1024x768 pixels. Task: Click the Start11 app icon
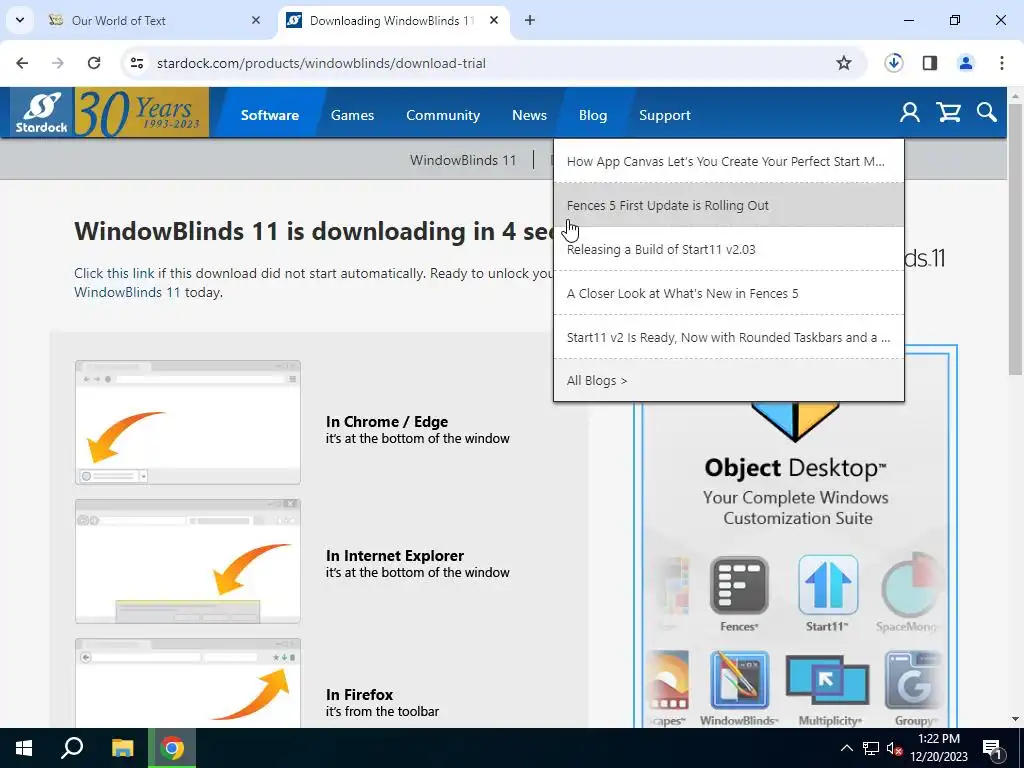(827, 586)
